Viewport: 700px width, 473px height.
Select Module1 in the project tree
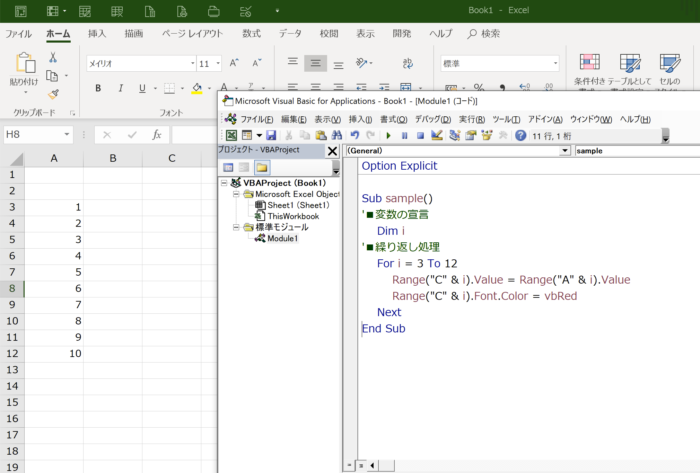(x=282, y=238)
